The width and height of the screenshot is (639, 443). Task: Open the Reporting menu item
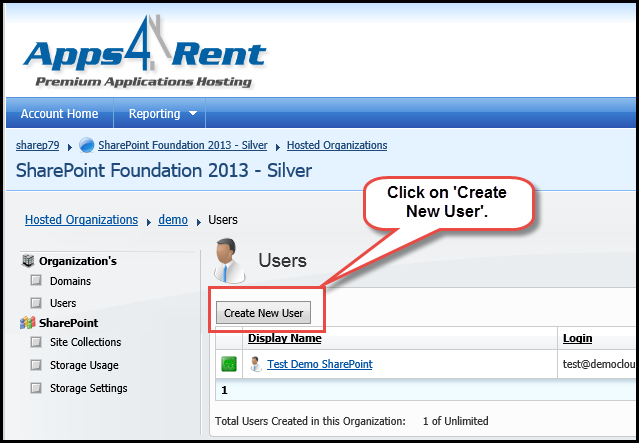click(154, 114)
